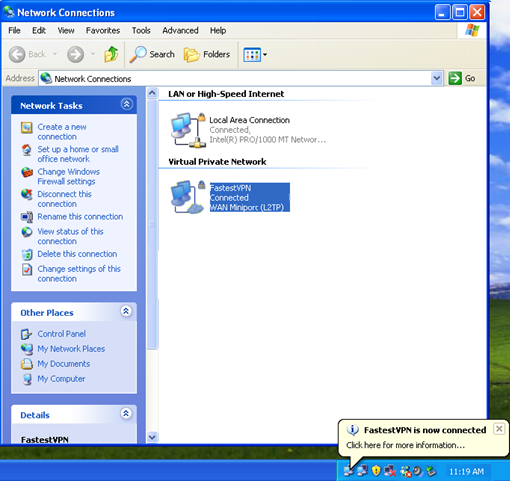Open the Edit menu
This screenshot has width=510, height=481.
(39, 31)
